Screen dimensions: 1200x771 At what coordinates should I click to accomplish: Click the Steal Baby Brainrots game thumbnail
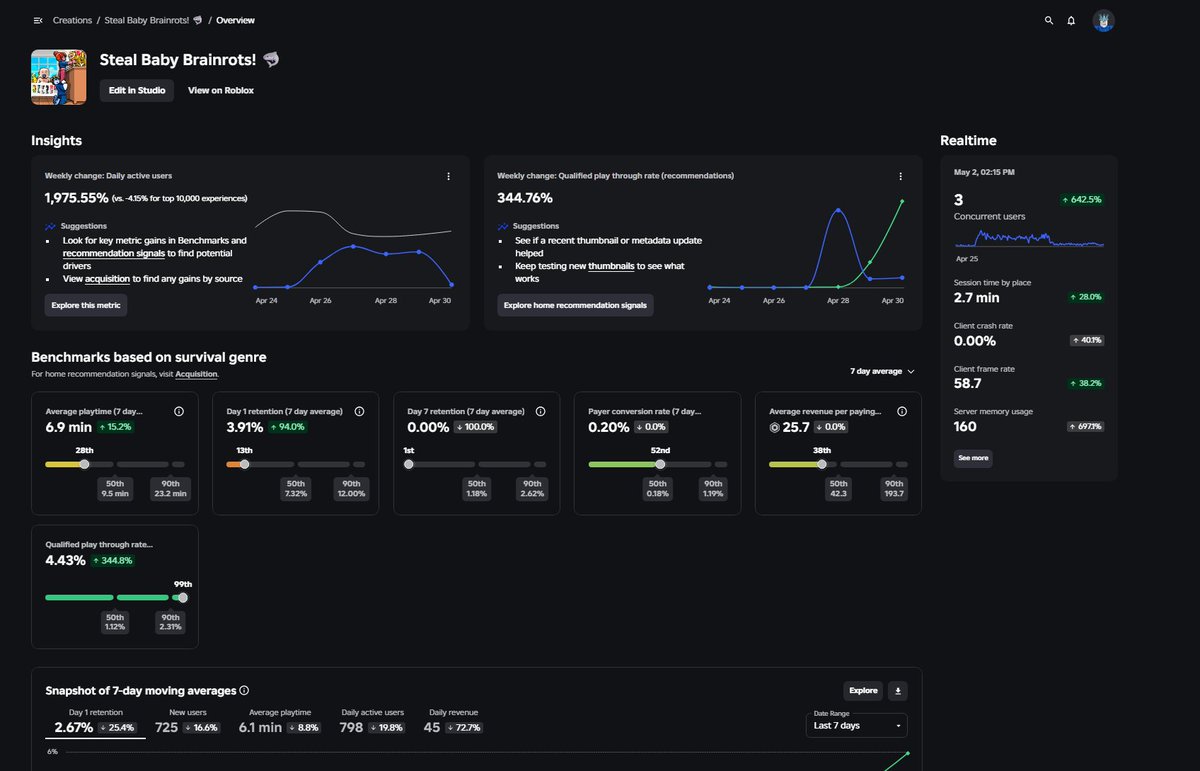[58, 77]
